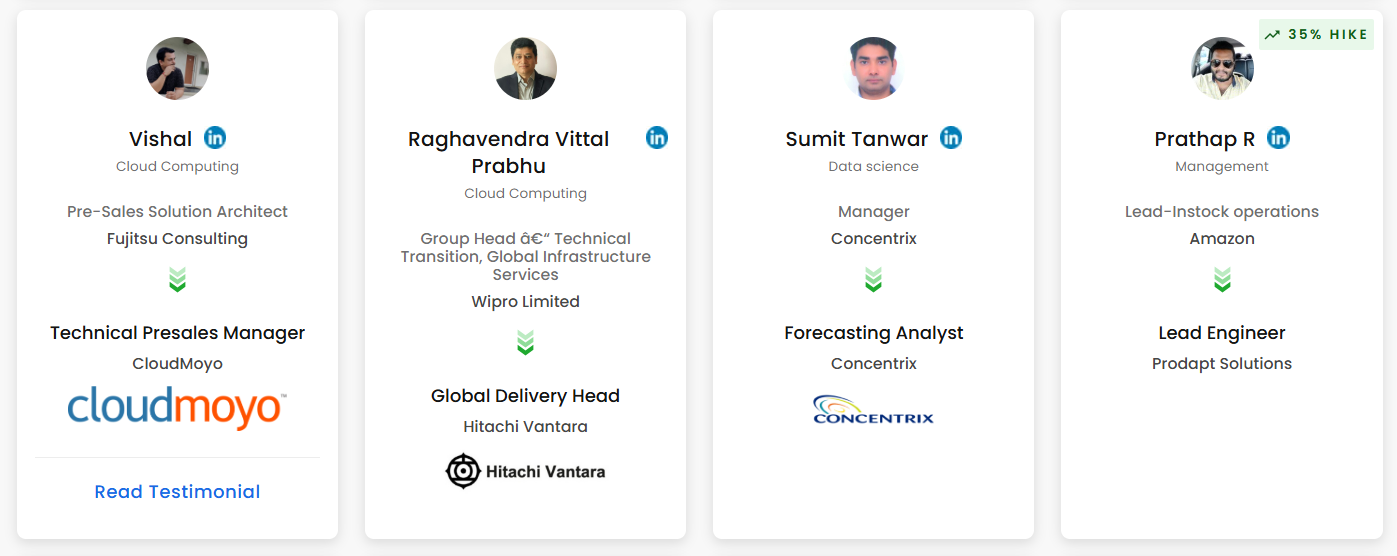The height and width of the screenshot is (556, 1397).
Task: Click green chevron arrows under Wipro Limited
Action: [525, 343]
